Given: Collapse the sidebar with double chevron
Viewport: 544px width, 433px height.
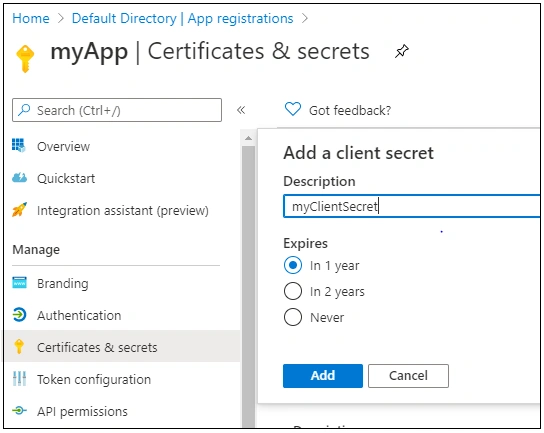Looking at the screenshot, I should click(x=241, y=110).
